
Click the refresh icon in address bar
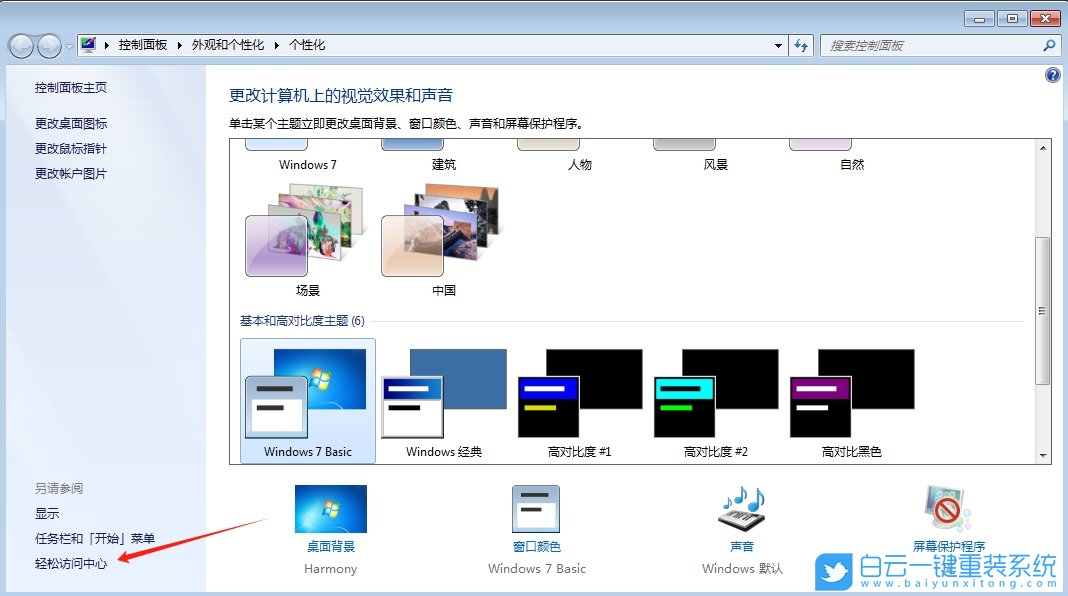(801, 45)
